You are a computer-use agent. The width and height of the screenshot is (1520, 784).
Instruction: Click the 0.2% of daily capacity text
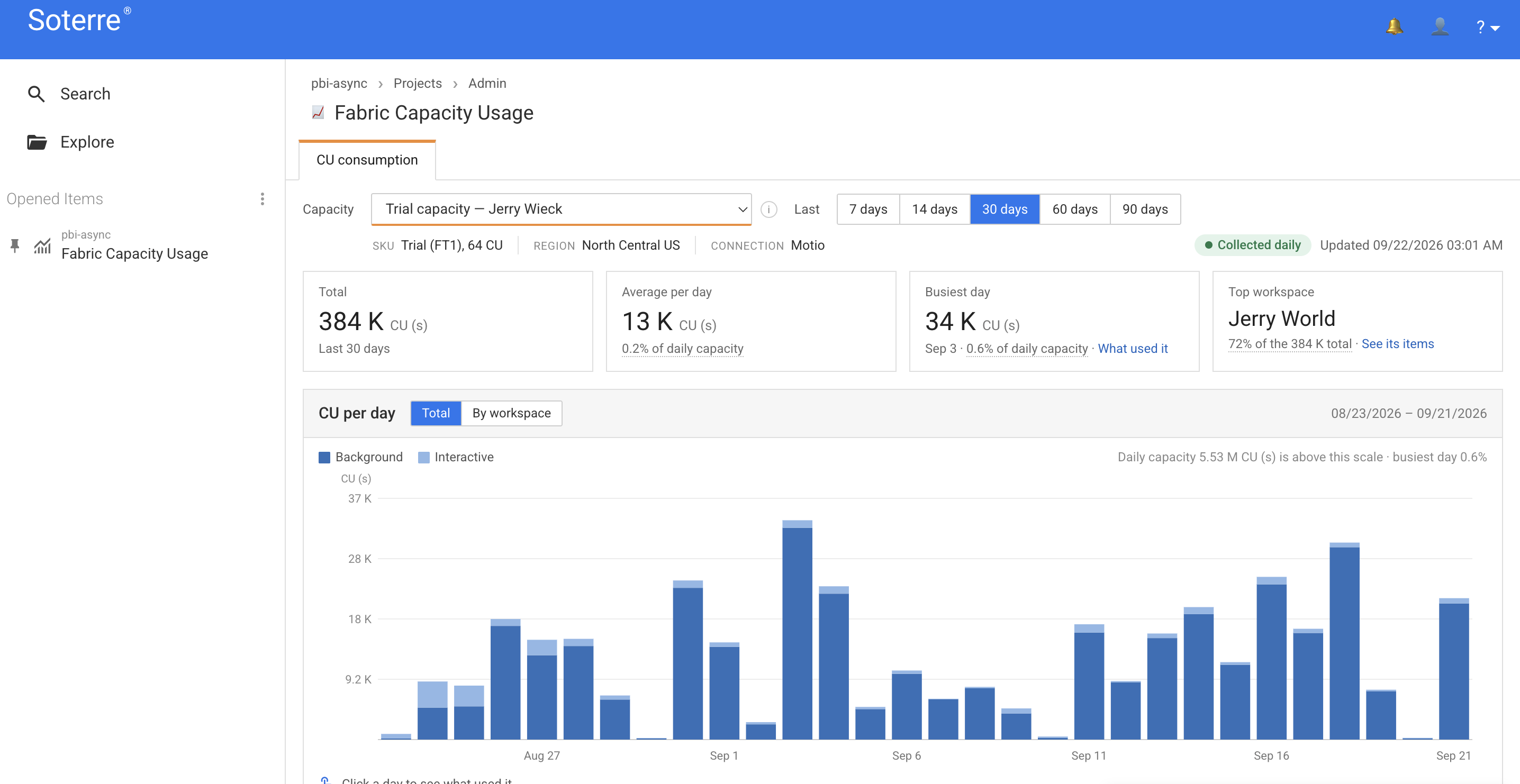point(682,349)
